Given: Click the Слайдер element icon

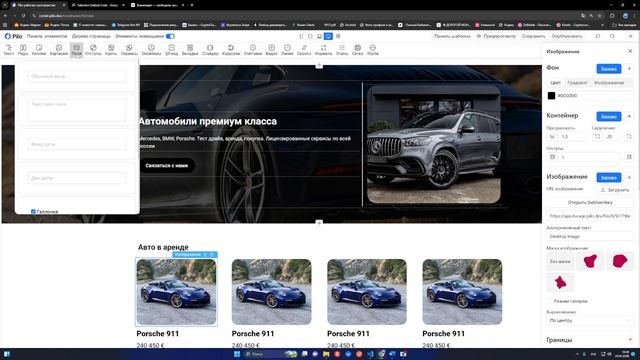Looking at the screenshot, I should (210, 50).
